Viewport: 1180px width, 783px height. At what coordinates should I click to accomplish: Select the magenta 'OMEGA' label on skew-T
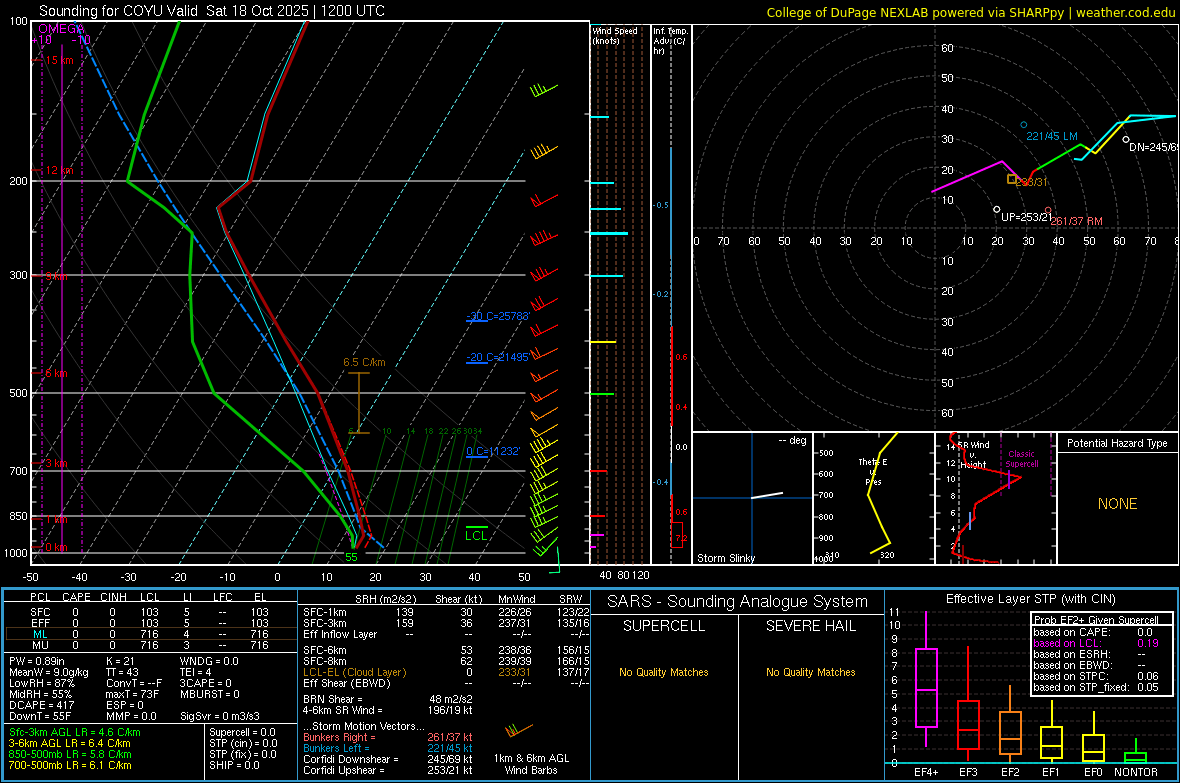(61, 29)
